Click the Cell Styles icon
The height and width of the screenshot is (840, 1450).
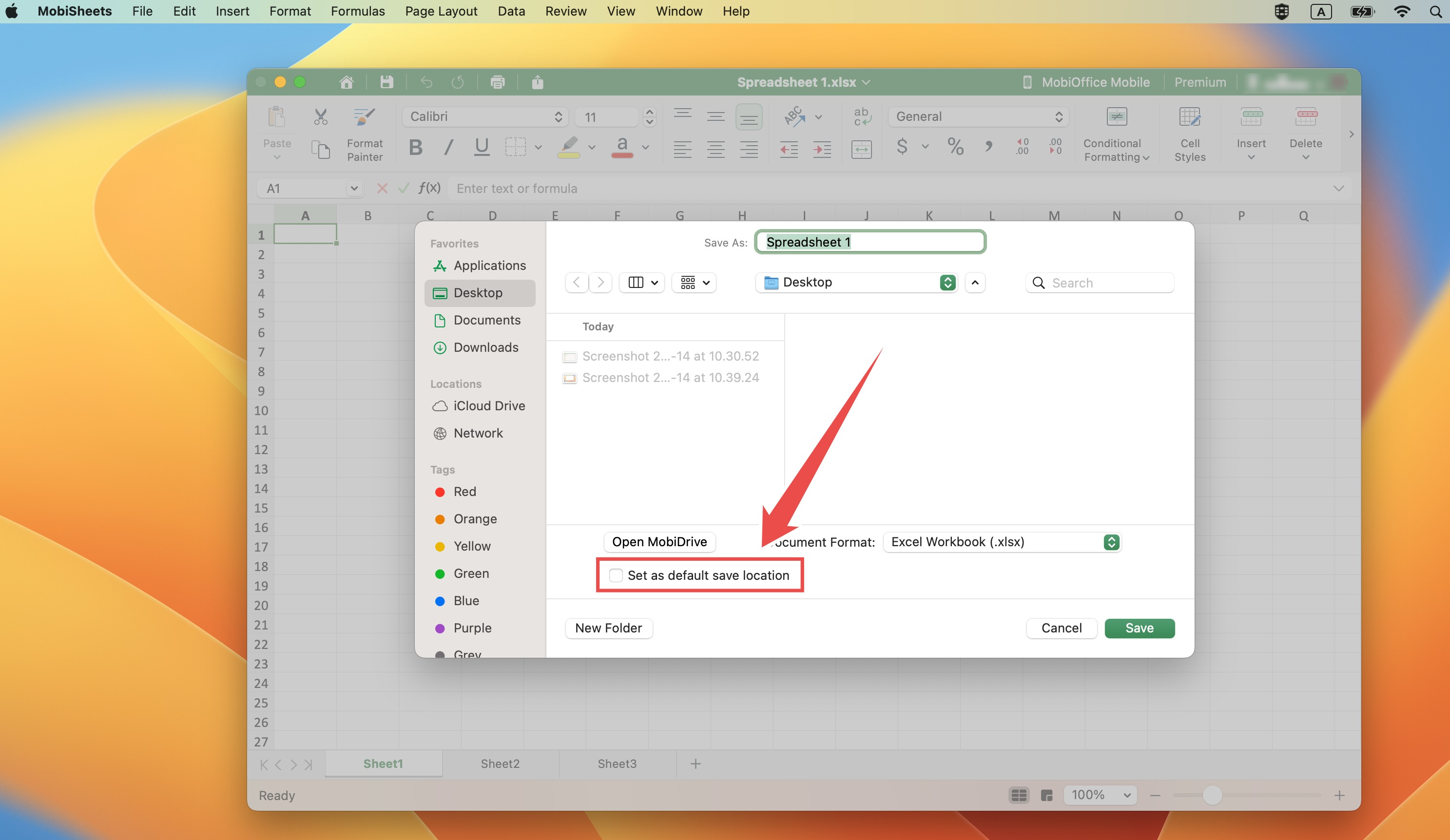[x=1189, y=117]
